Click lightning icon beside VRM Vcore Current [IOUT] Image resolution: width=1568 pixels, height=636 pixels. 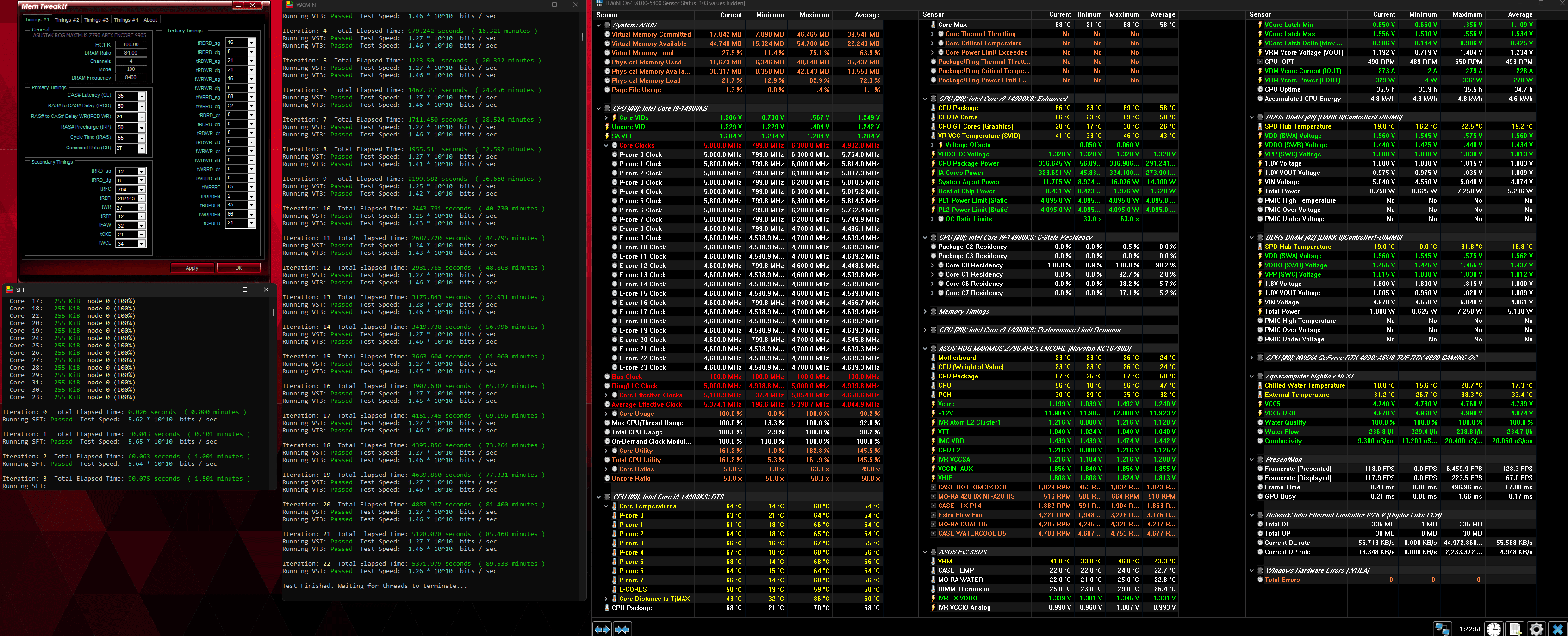[1259, 71]
